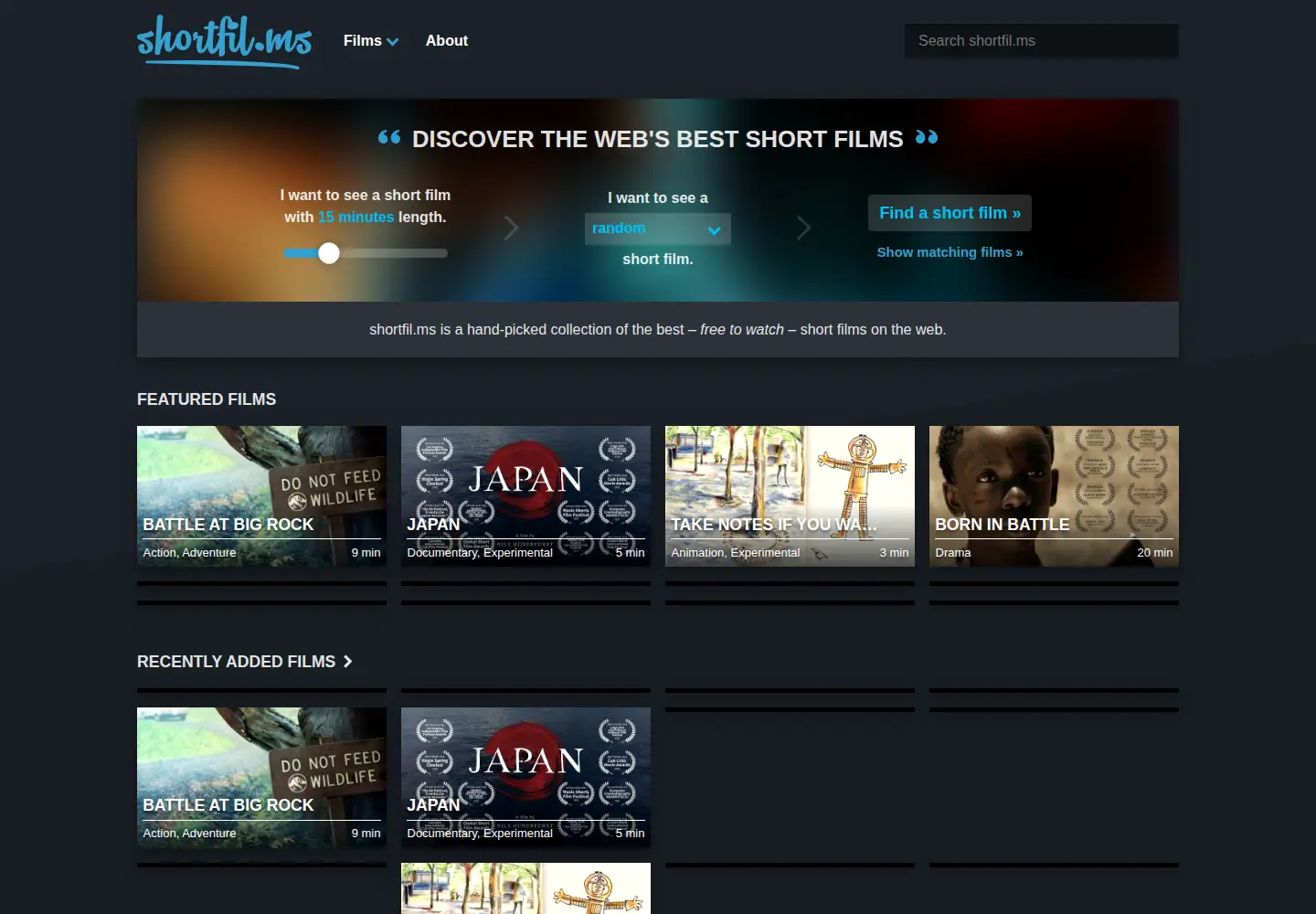Click the italic "free to watch" text
Image resolution: width=1316 pixels, height=914 pixels.
pos(742,330)
